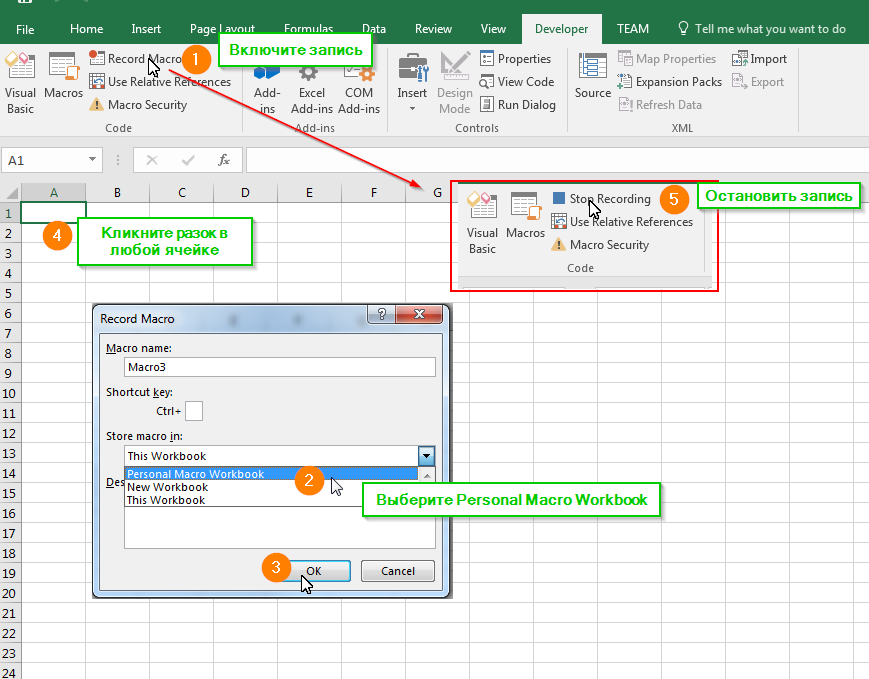Start Record Macro in the Code group
The image size is (869, 679).
pyautogui.click(x=136, y=58)
